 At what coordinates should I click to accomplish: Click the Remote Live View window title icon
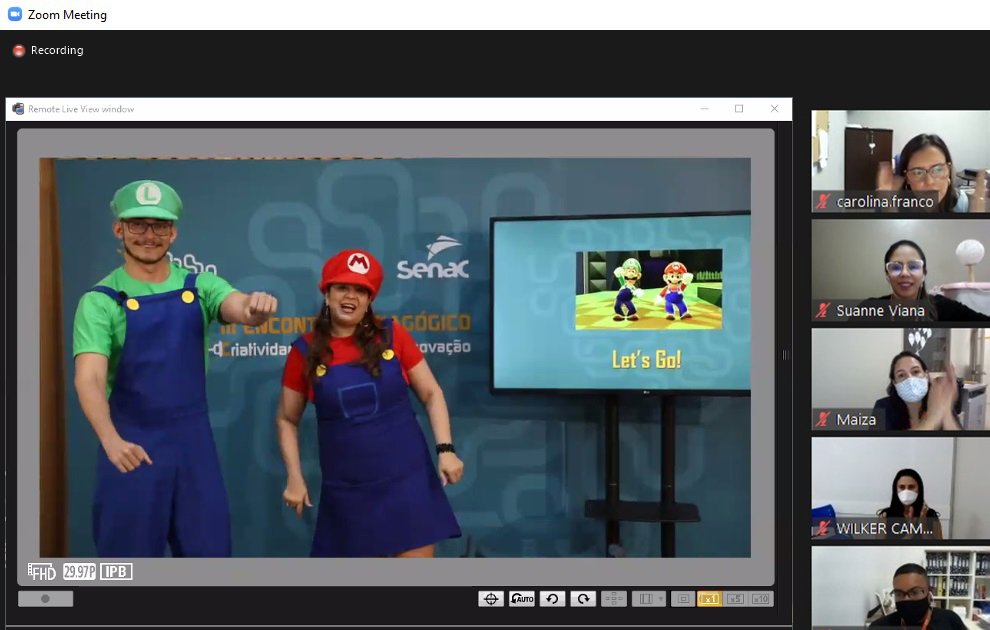(x=18, y=109)
